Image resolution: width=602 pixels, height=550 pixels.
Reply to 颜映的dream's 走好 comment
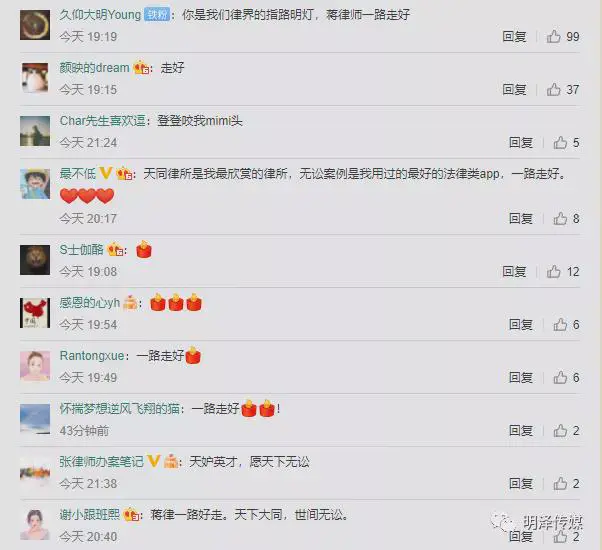[x=514, y=89]
